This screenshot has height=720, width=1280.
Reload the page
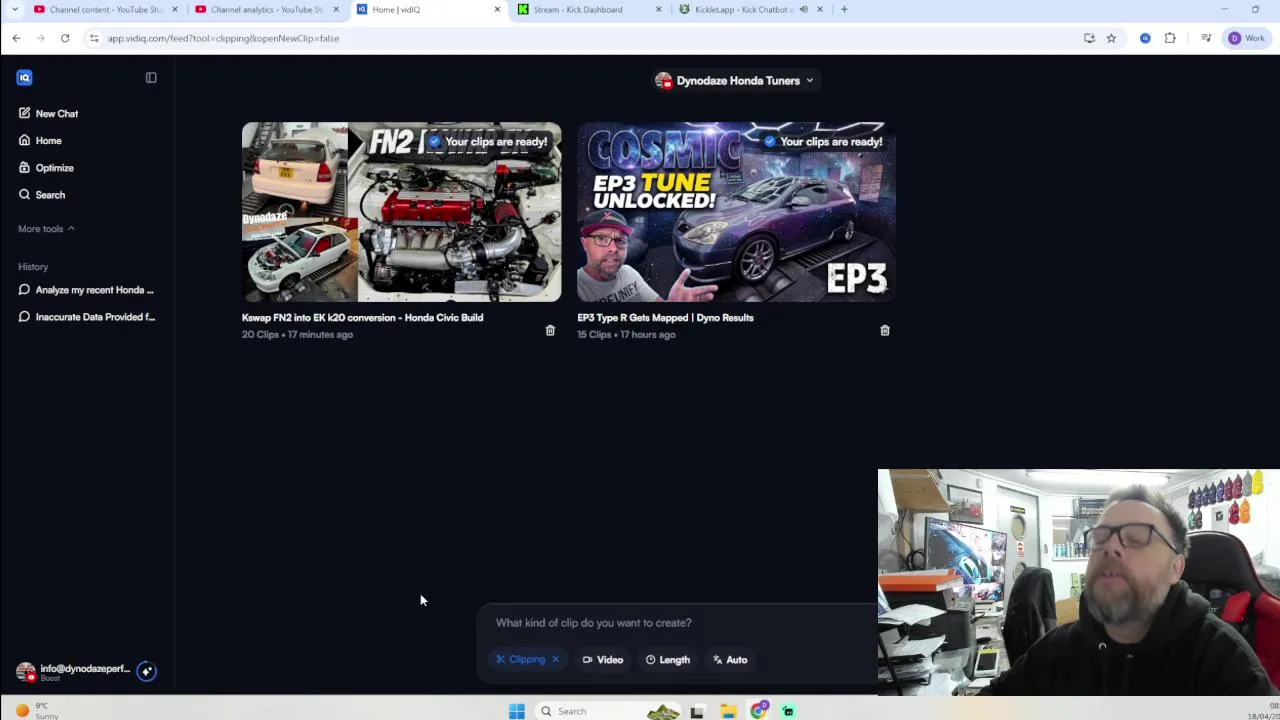(65, 38)
